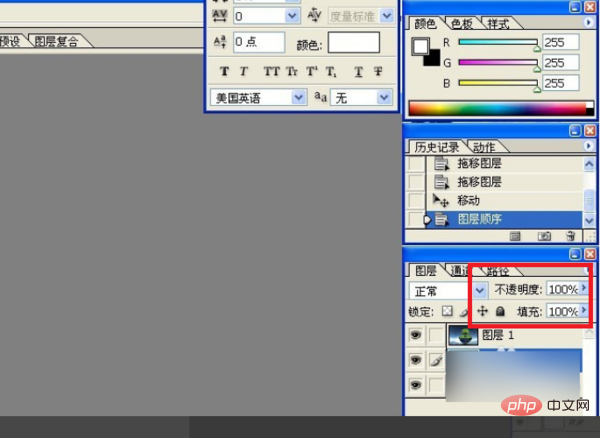Screen dimensions: 600x438
Task: Toggle All Caps (TT) text style
Action: tap(272, 71)
